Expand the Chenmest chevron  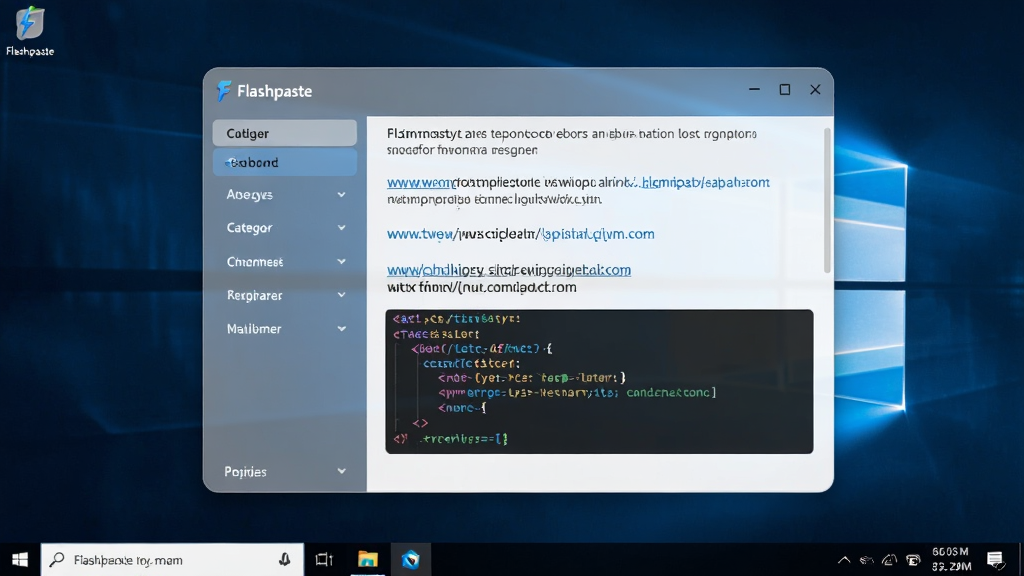tap(342, 262)
